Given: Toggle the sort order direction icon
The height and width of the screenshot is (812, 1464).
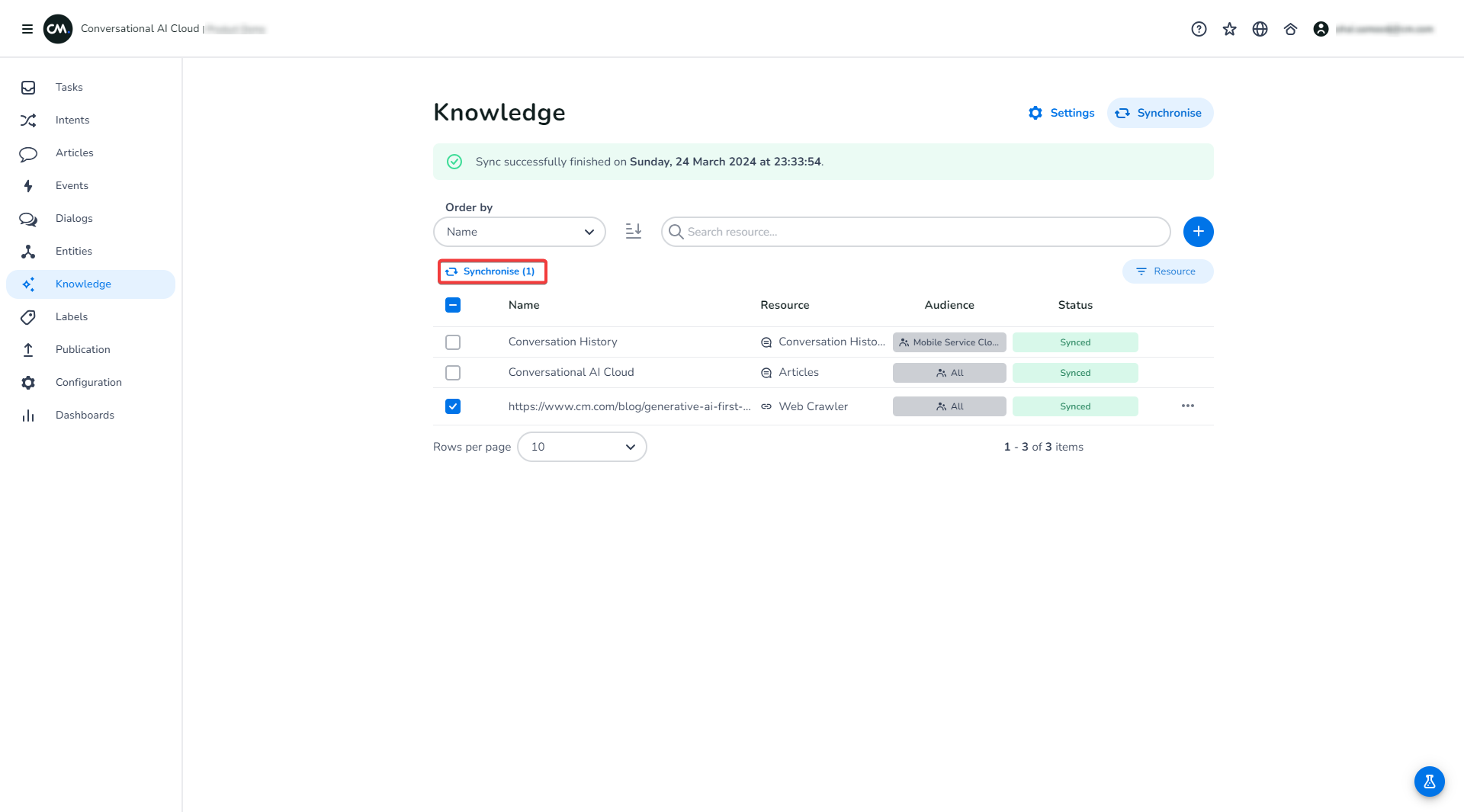Looking at the screenshot, I should tap(633, 231).
